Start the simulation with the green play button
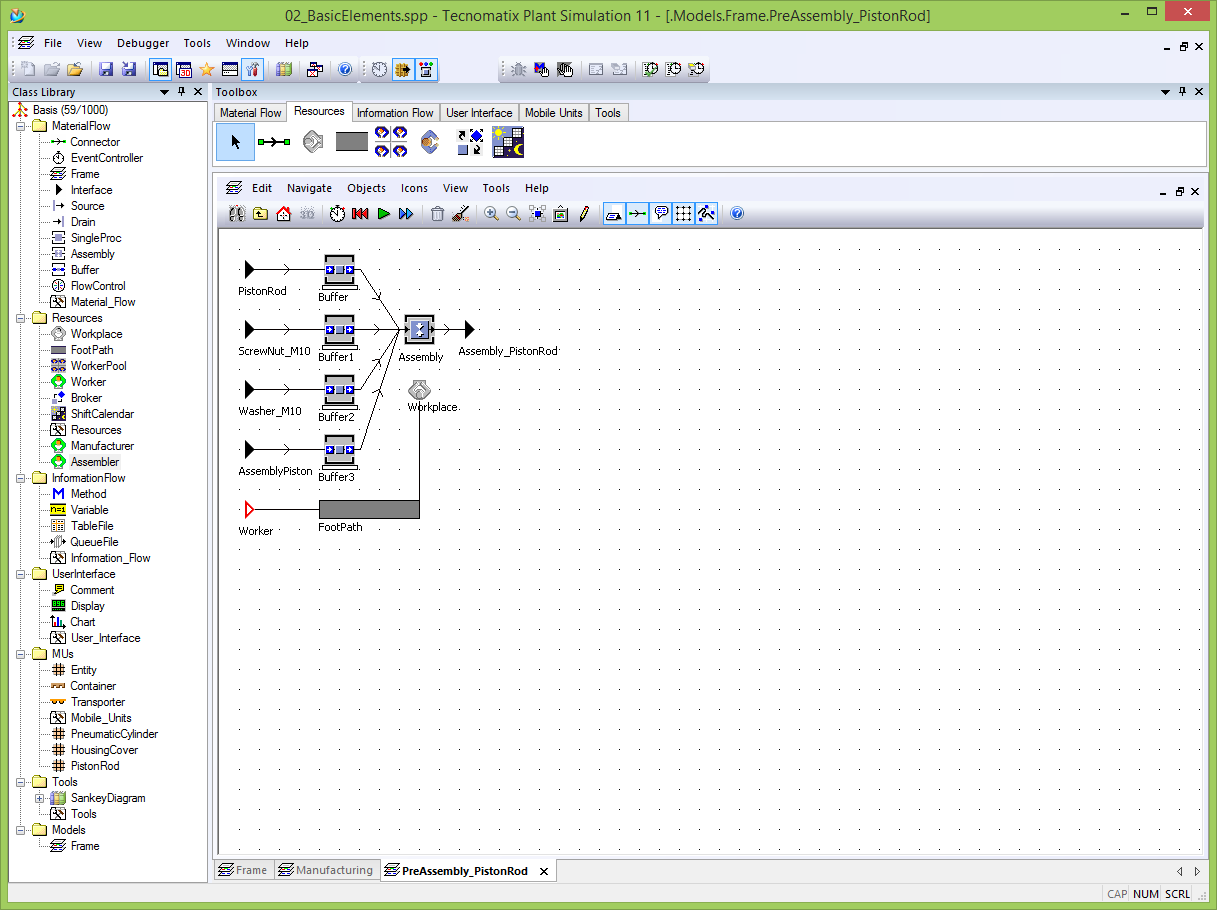 click(383, 214)
